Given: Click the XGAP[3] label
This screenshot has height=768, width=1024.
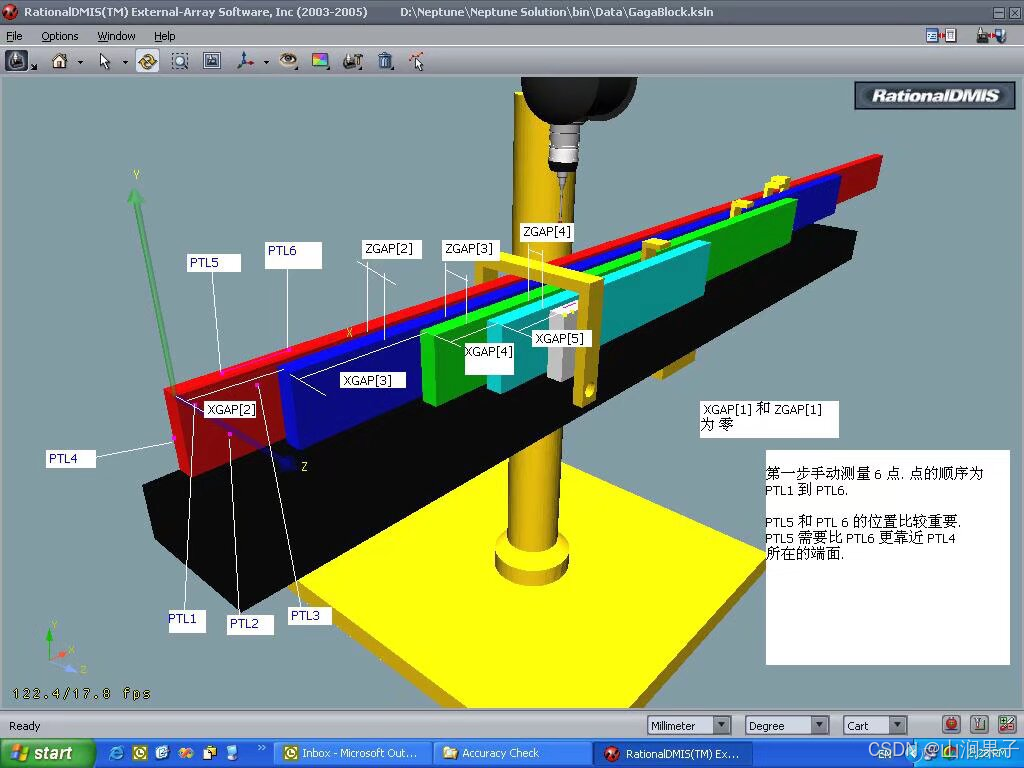Looking at the screenshot, I should click(x=373, y=380).
